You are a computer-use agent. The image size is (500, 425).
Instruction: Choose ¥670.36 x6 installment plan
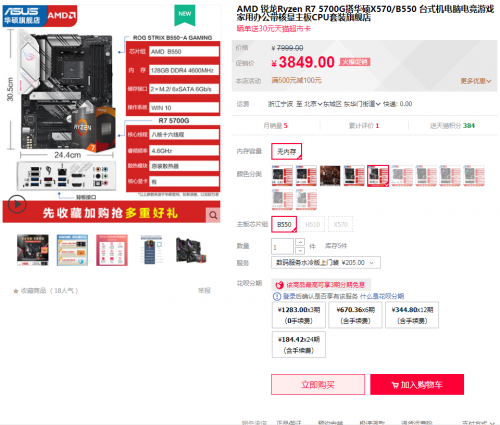tap(355, 315)
